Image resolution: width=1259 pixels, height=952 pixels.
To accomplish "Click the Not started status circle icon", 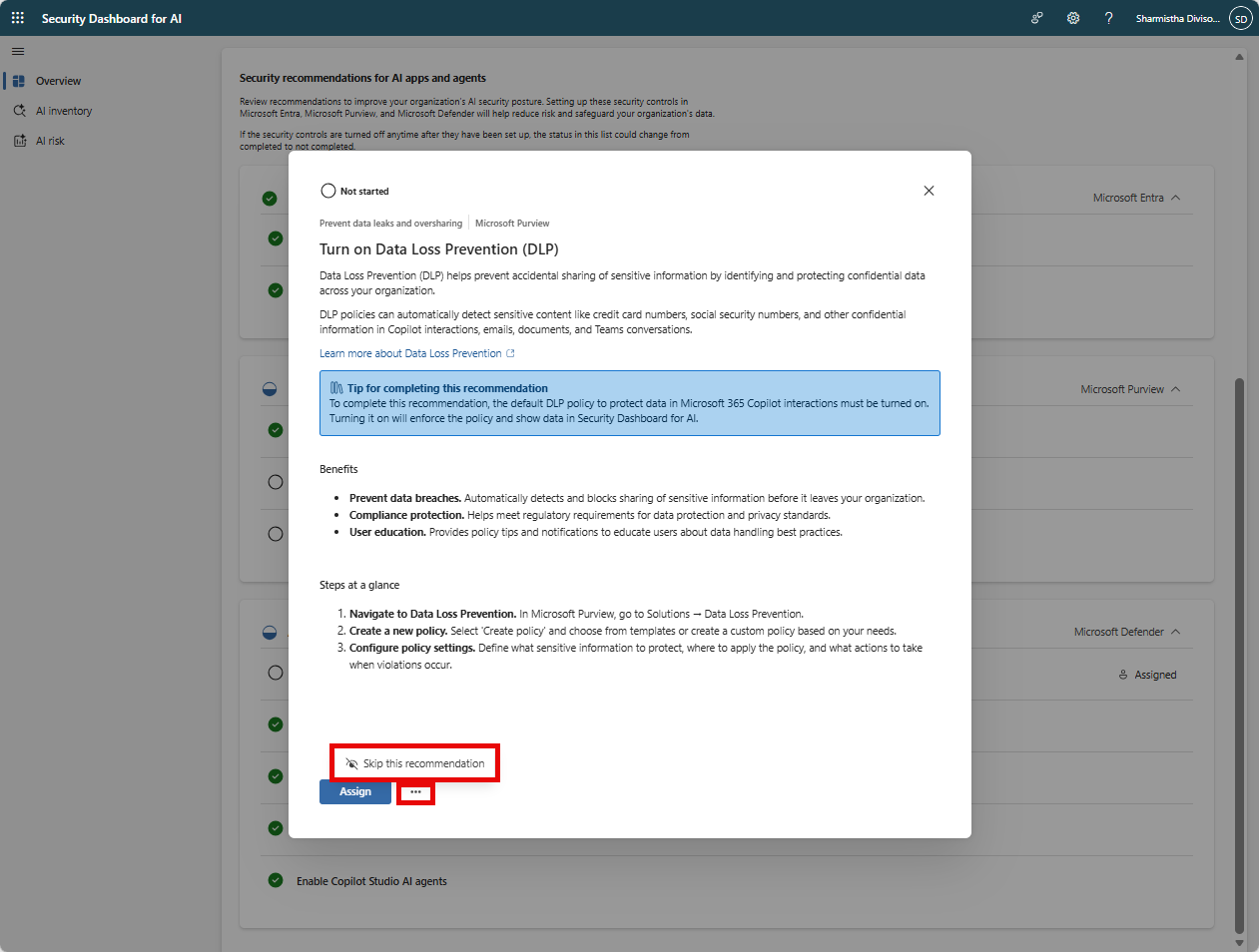I will click(x=328, y=191).
